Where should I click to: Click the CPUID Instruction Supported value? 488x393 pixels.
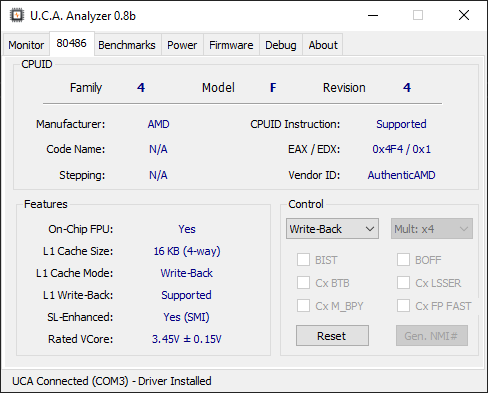[401, 124]
